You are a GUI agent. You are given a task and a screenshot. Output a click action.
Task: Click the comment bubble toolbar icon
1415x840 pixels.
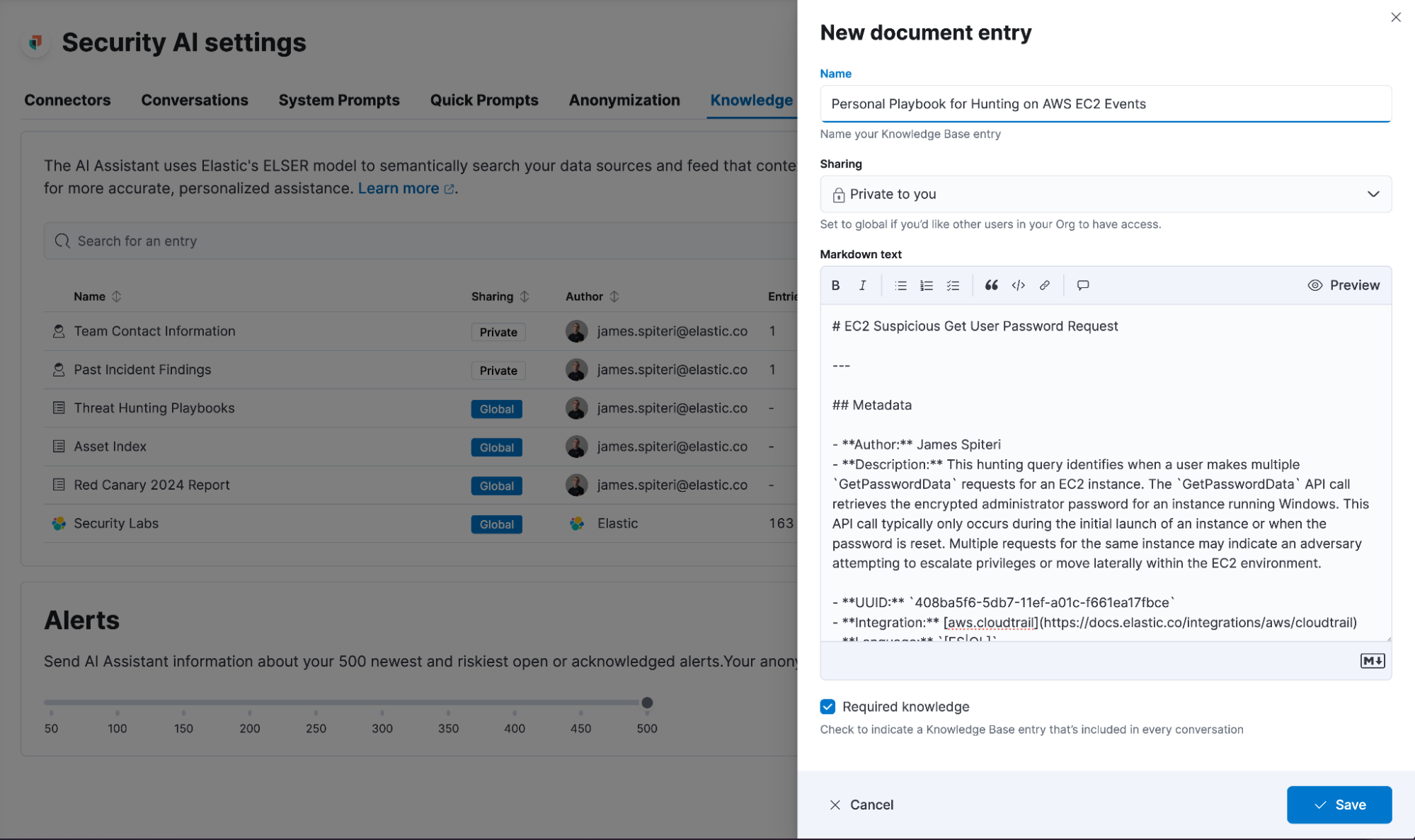pos(1083,285)
